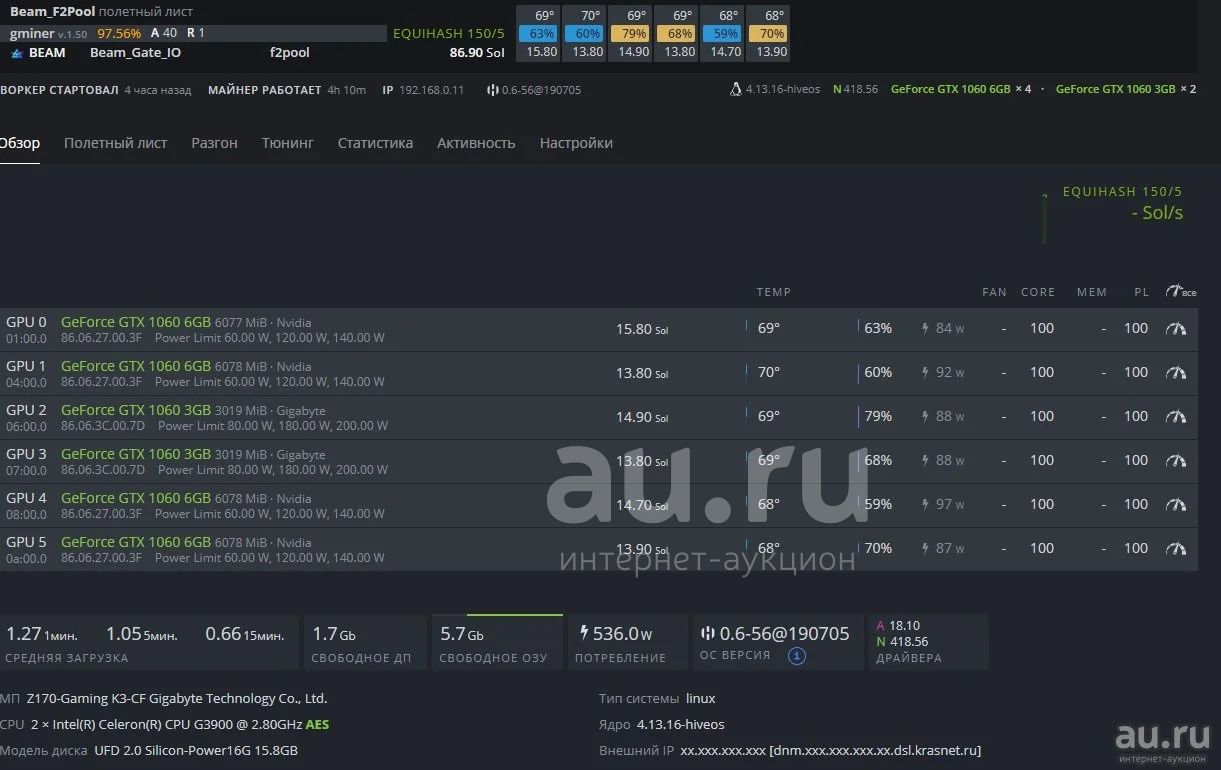The image size is (1221, 770).
Task: Click the A 18.10 driver version
Action: pyautogui.click(x=898, y=626)
